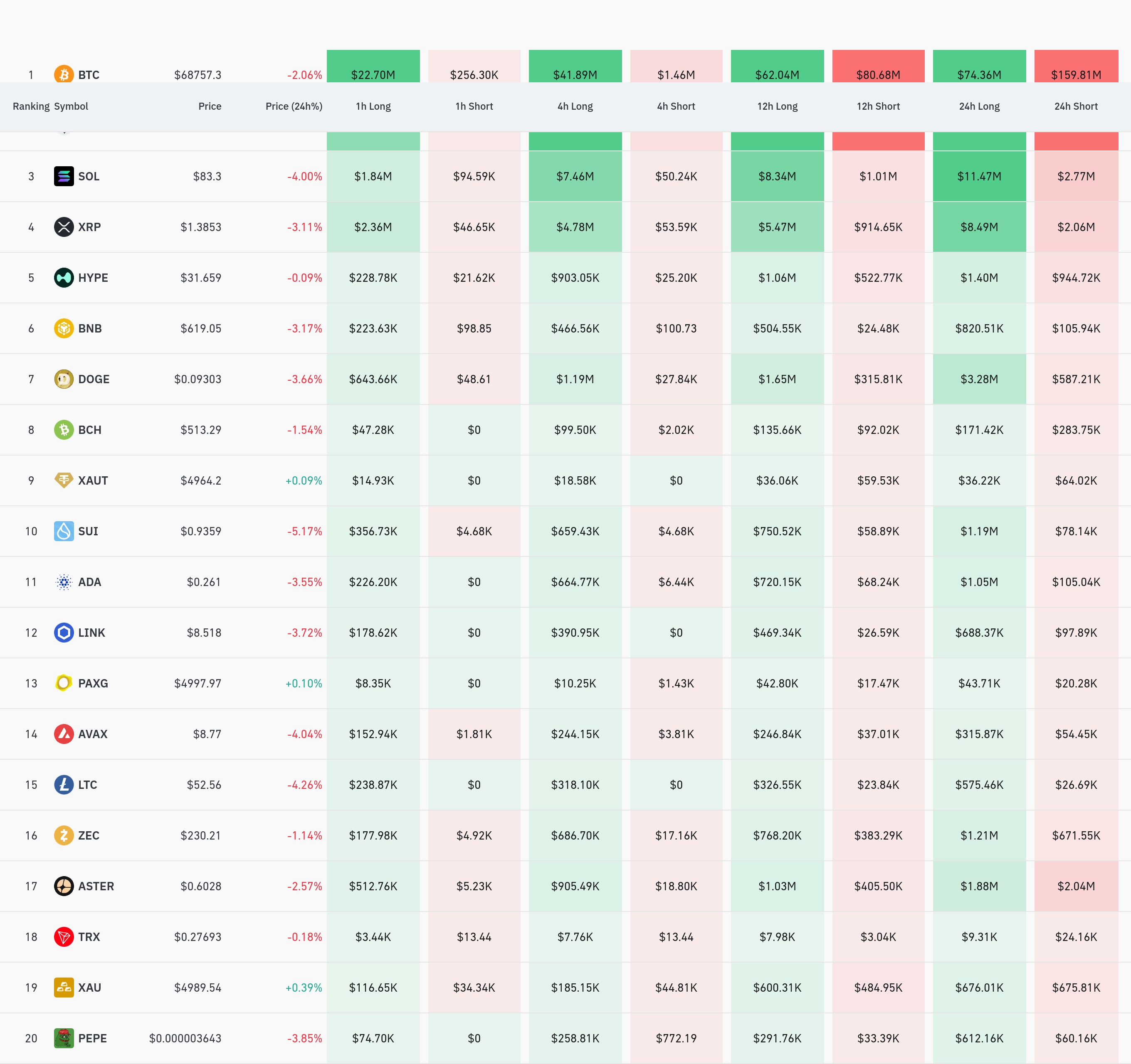Screen dimensions: 1131x1064
Task: Sort by the 1h Long column header
Action: (373, 106)
